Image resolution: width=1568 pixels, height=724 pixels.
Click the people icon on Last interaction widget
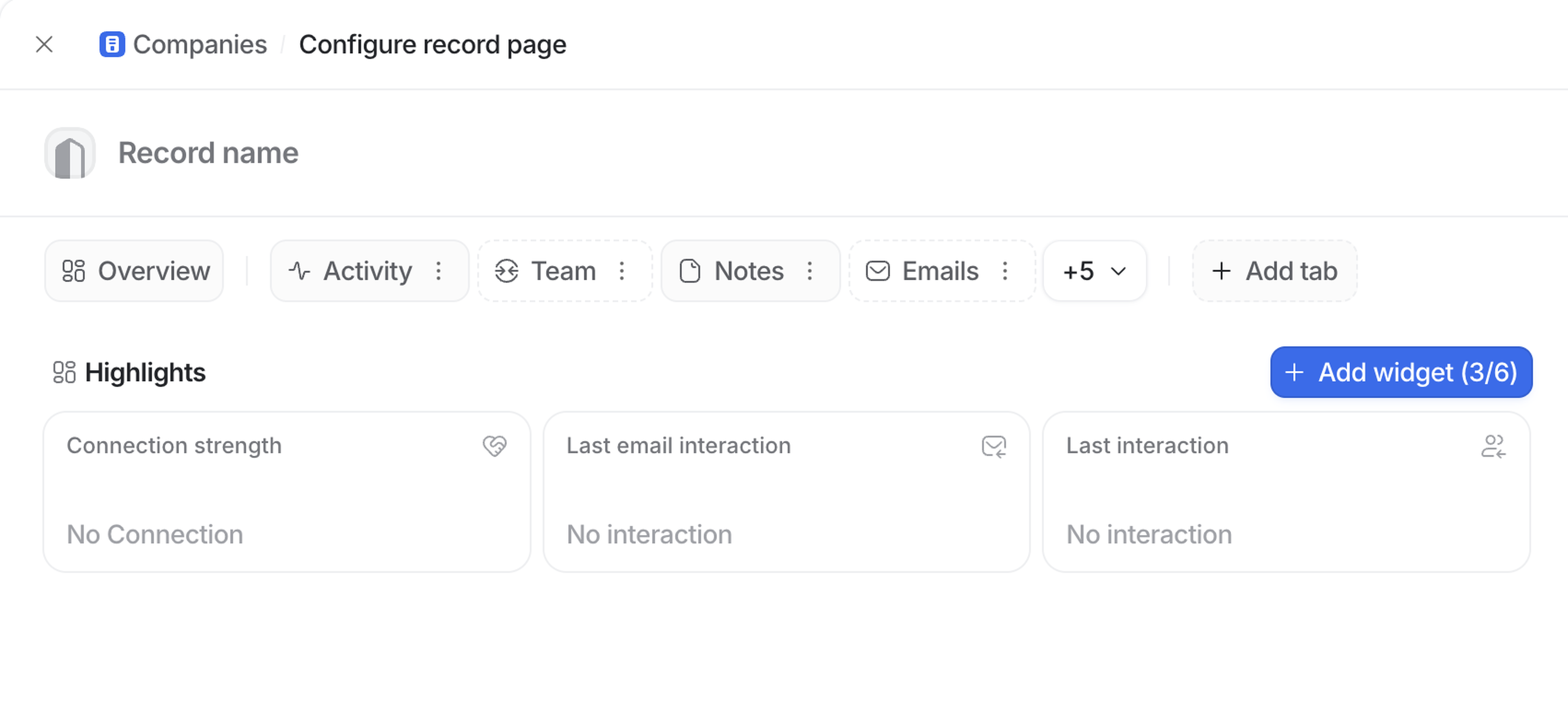click(x=1493, y=446)
